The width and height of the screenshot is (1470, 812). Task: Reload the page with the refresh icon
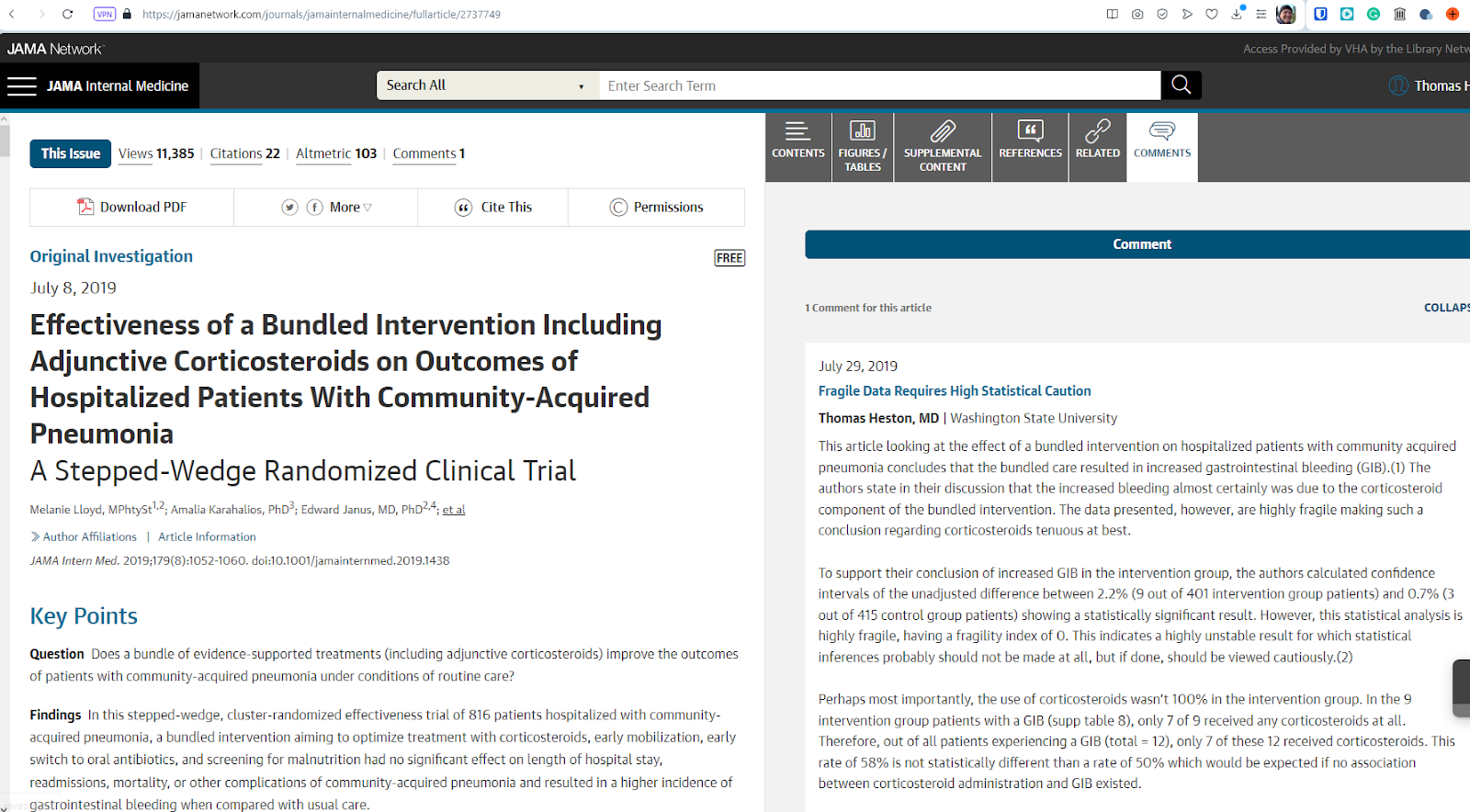(x=68, y=14)
